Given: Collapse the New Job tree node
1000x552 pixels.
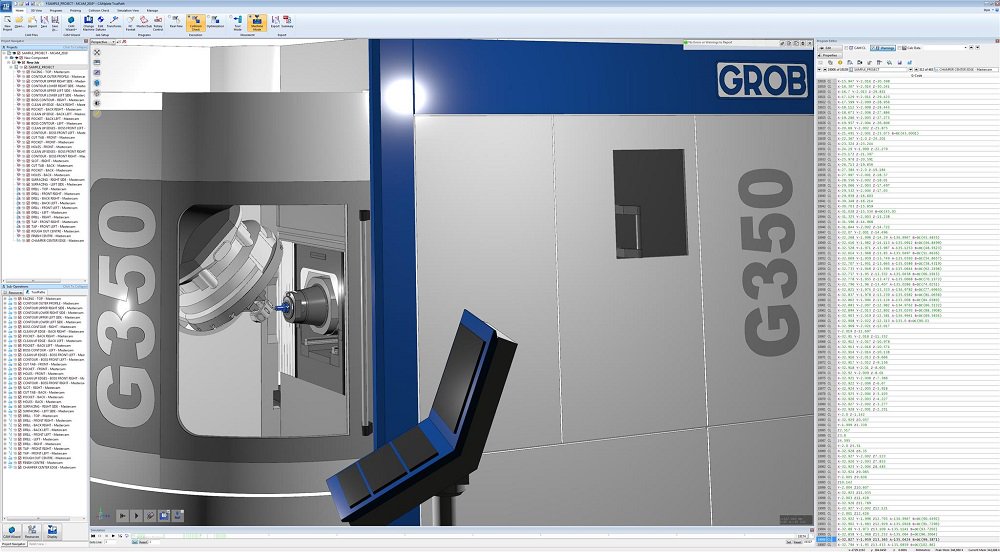Looking at the screenshot, I should pyautogui.click(x=10, y=62).
